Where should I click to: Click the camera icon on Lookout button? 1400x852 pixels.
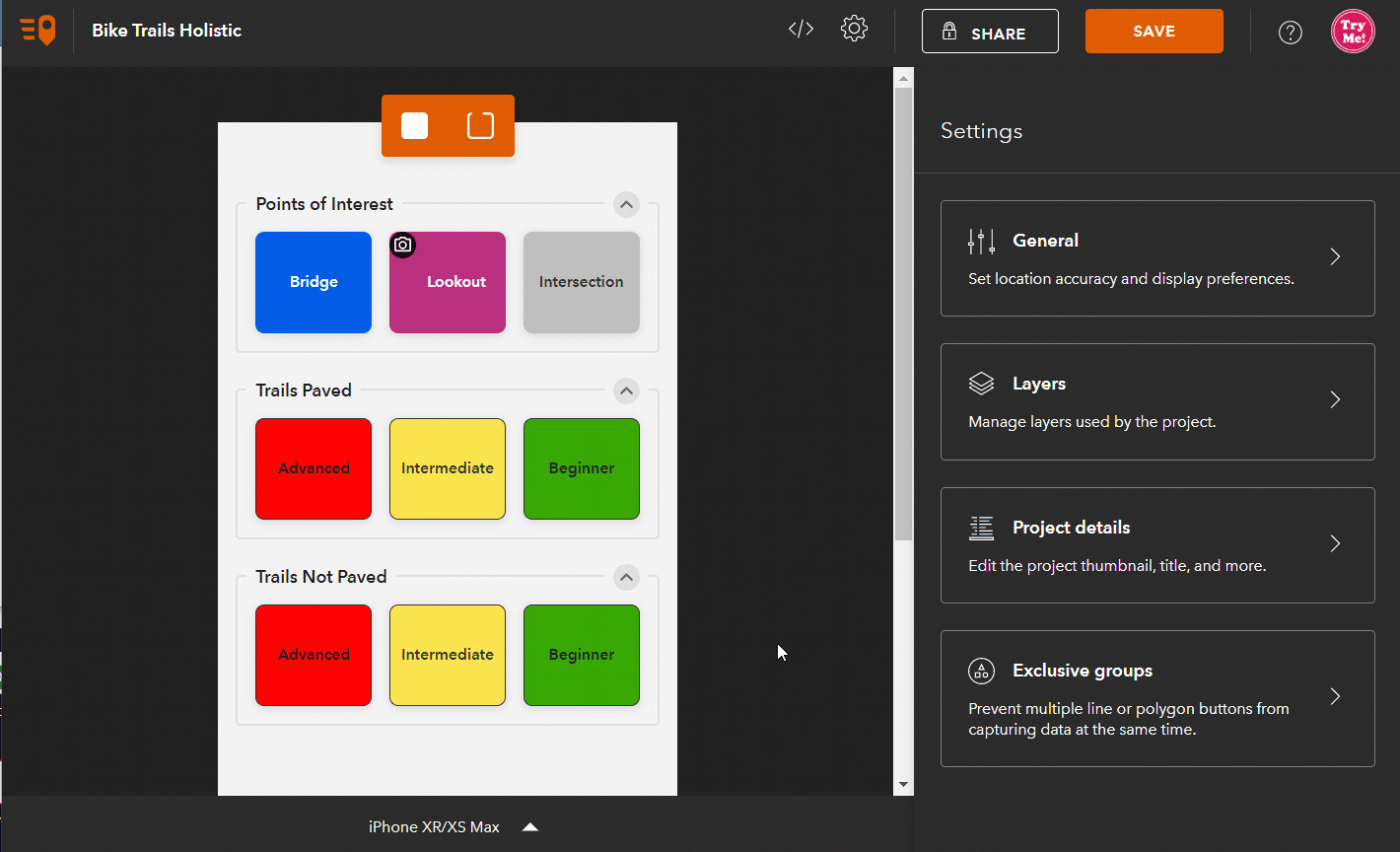[402, 245]
